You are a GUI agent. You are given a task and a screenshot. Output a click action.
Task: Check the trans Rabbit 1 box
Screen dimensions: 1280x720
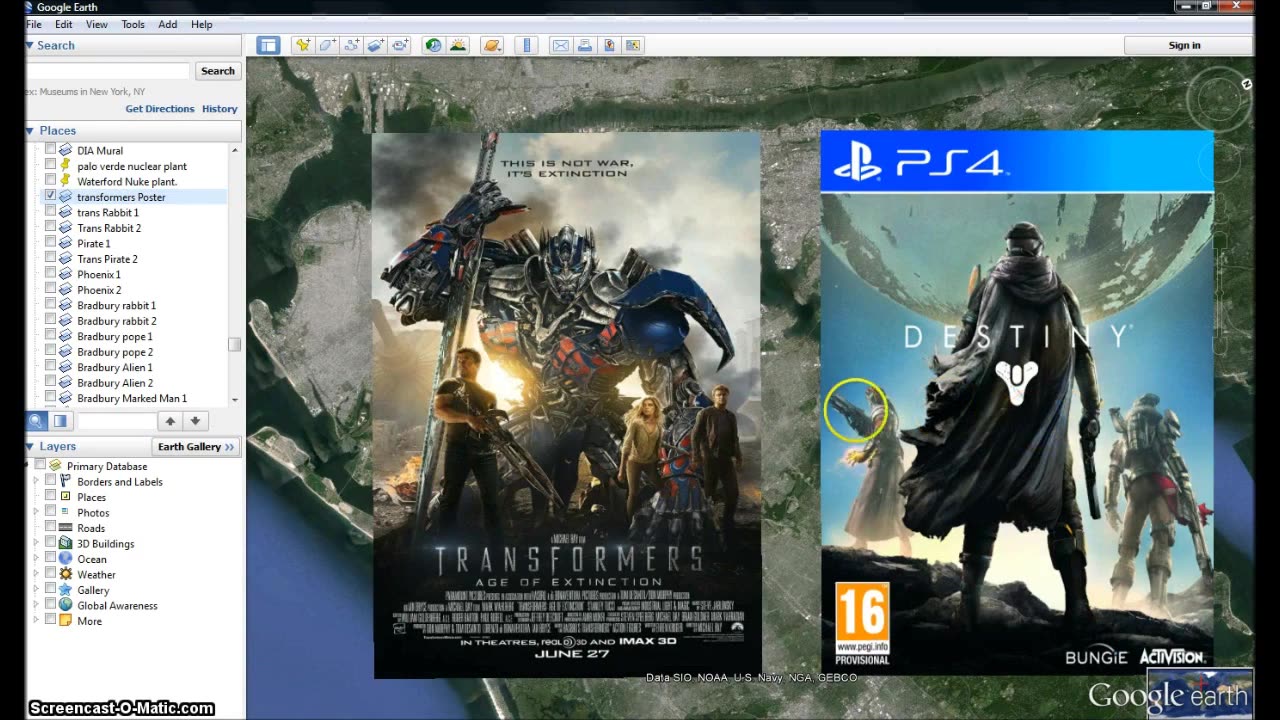pos(51,212)
